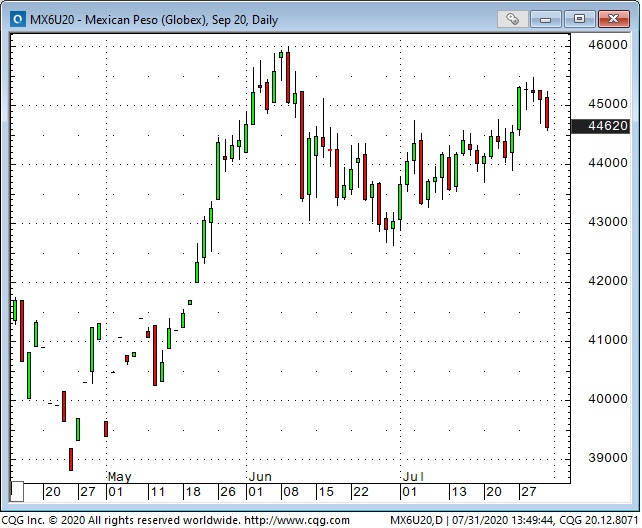Click the date label 13 in July

[x=459, y=492]
